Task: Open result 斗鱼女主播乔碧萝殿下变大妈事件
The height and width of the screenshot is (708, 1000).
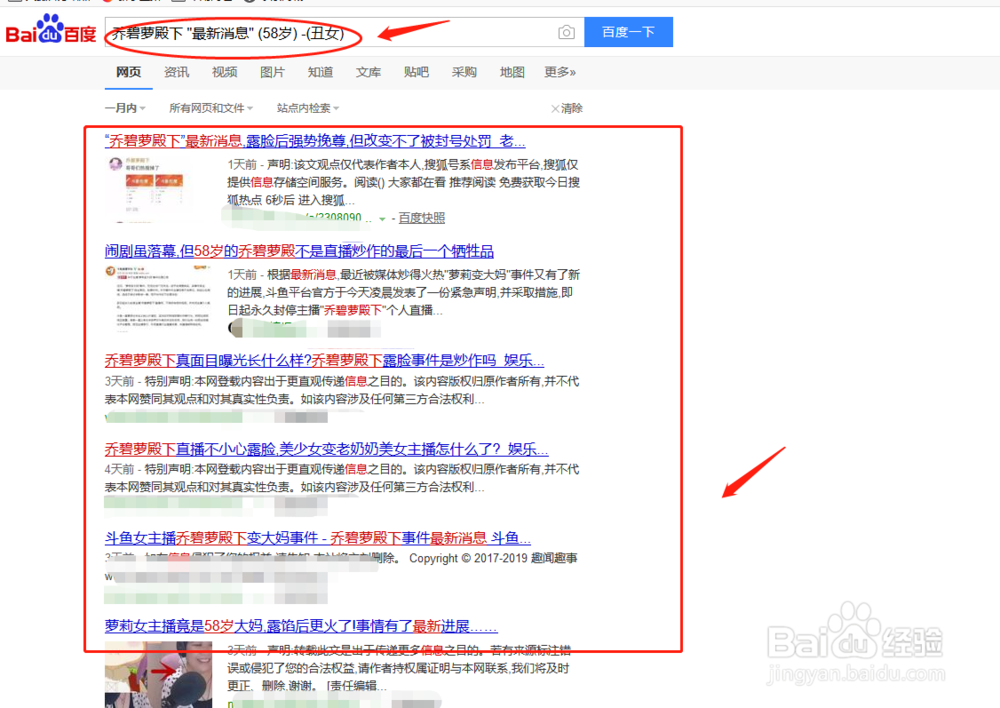Action: pos(318,538)
